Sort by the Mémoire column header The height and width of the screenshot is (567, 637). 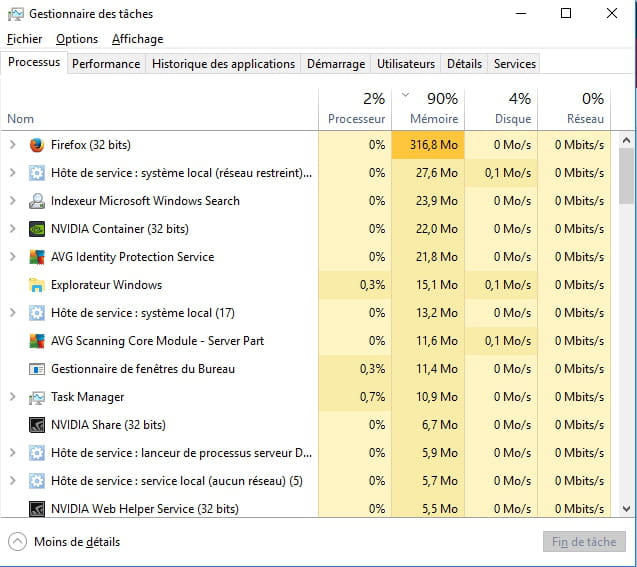[428, 110]
